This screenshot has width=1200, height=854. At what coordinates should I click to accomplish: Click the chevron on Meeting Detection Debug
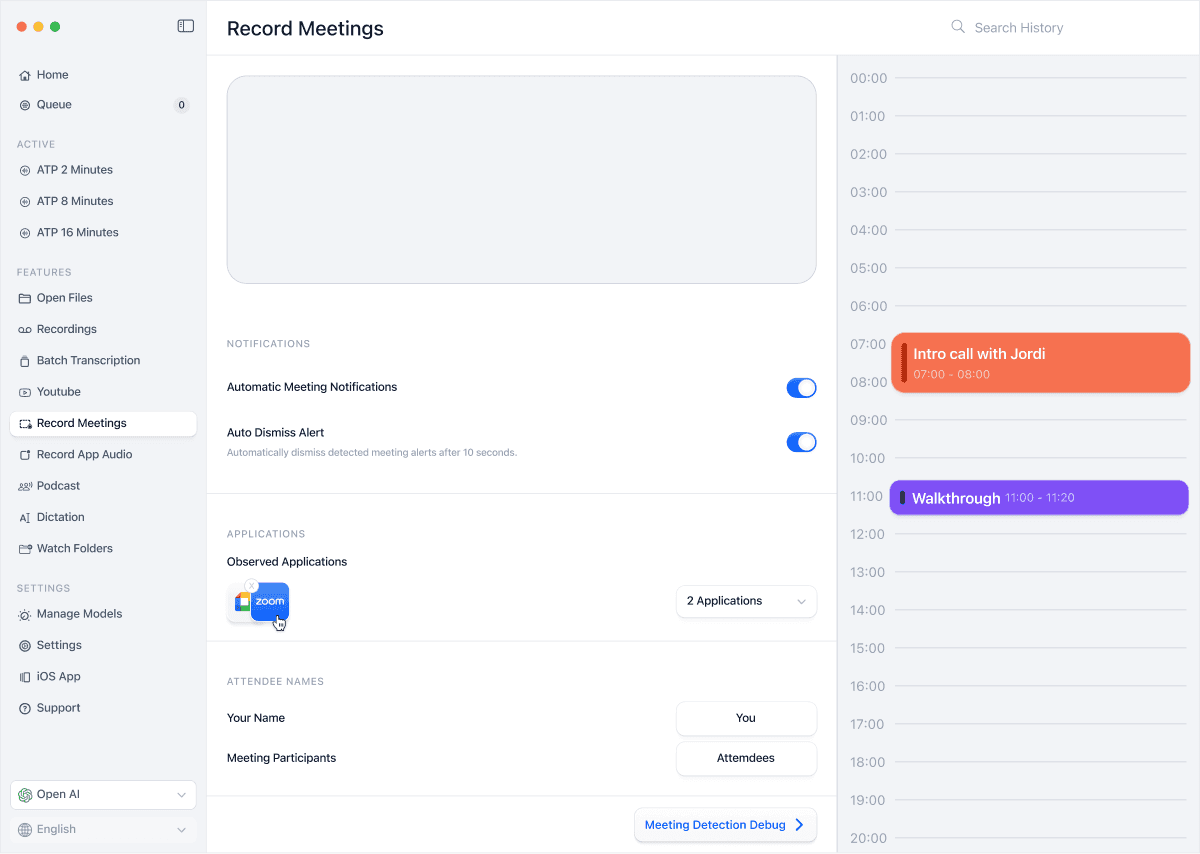pos(799,825)
